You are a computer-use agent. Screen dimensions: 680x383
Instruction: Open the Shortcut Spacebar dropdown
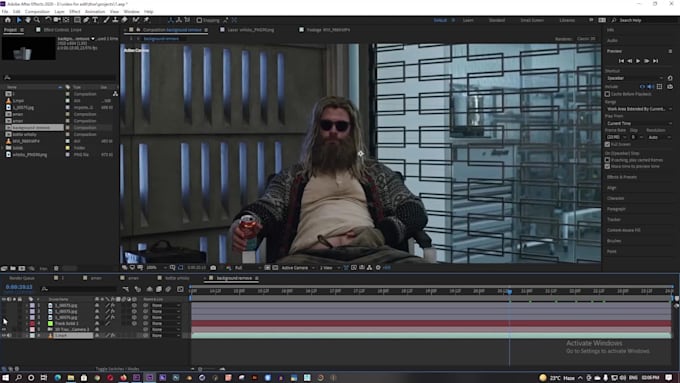(x=635, y=78)
